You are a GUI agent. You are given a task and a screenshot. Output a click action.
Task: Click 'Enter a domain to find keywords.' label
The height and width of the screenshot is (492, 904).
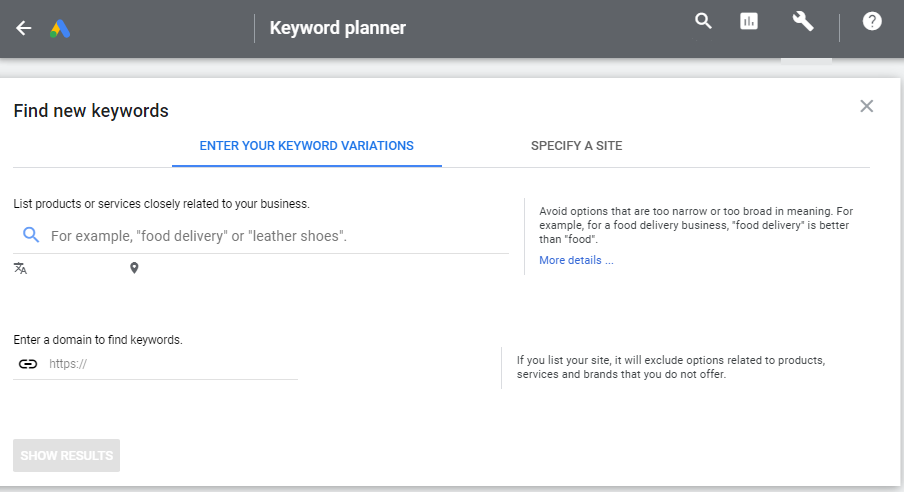98,340
